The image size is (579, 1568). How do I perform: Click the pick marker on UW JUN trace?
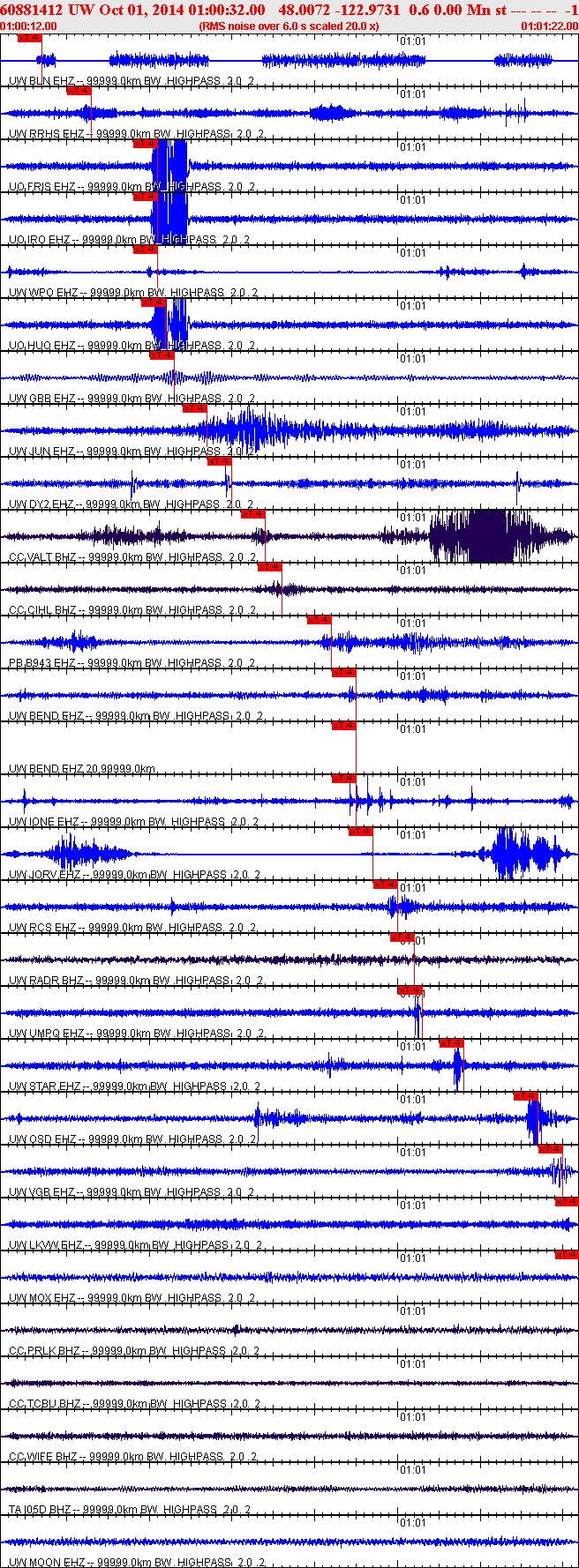pos(195,408)
